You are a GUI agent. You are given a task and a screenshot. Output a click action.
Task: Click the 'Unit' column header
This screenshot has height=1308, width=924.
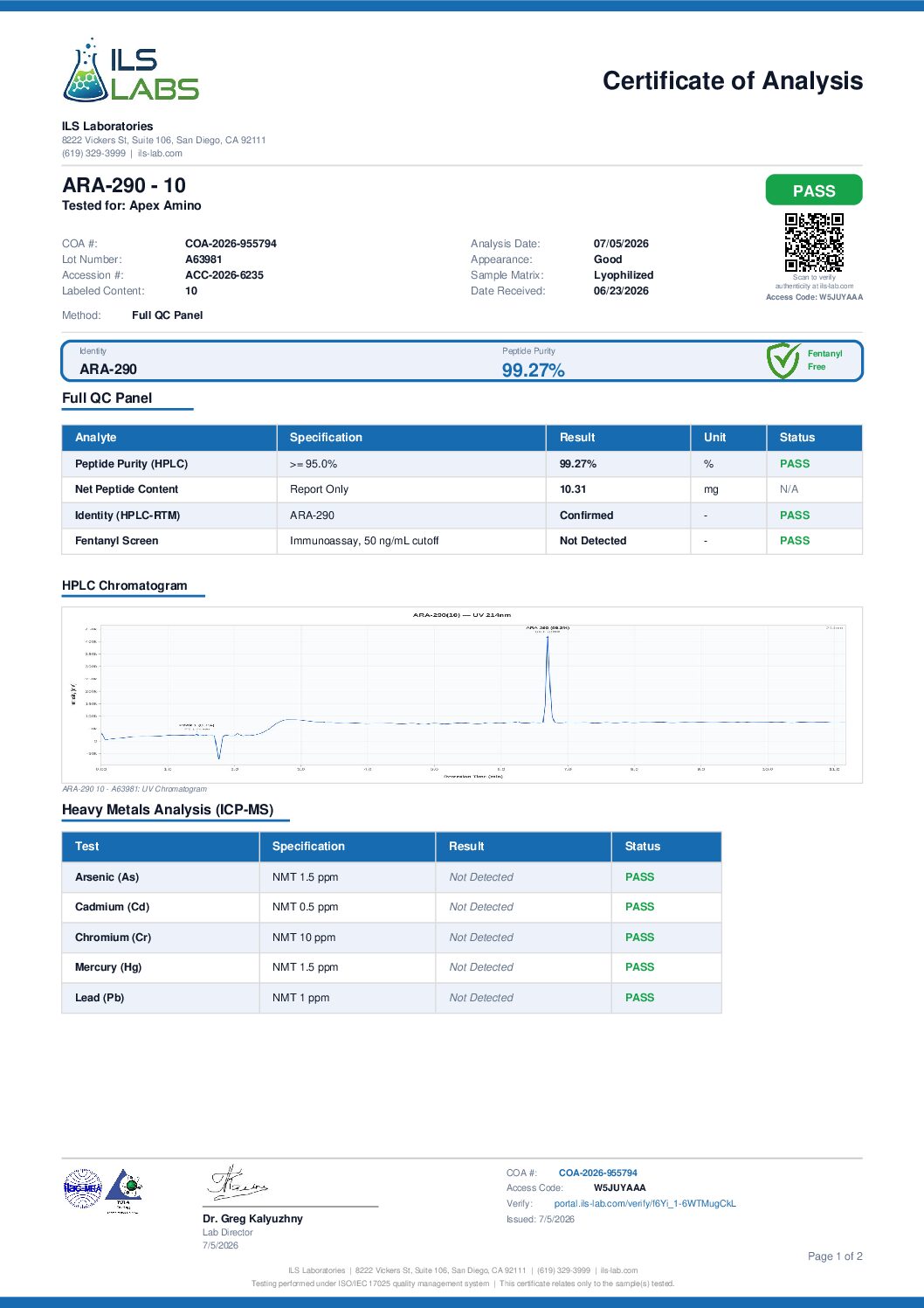714,438
